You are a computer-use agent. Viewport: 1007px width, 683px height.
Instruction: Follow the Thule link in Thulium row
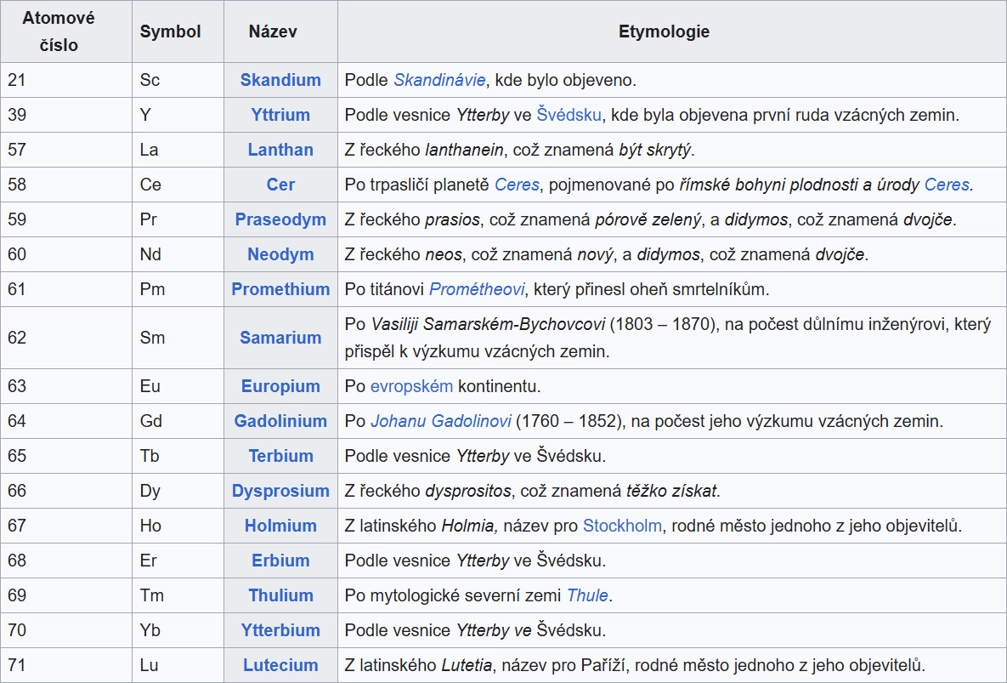pos(587,595)
